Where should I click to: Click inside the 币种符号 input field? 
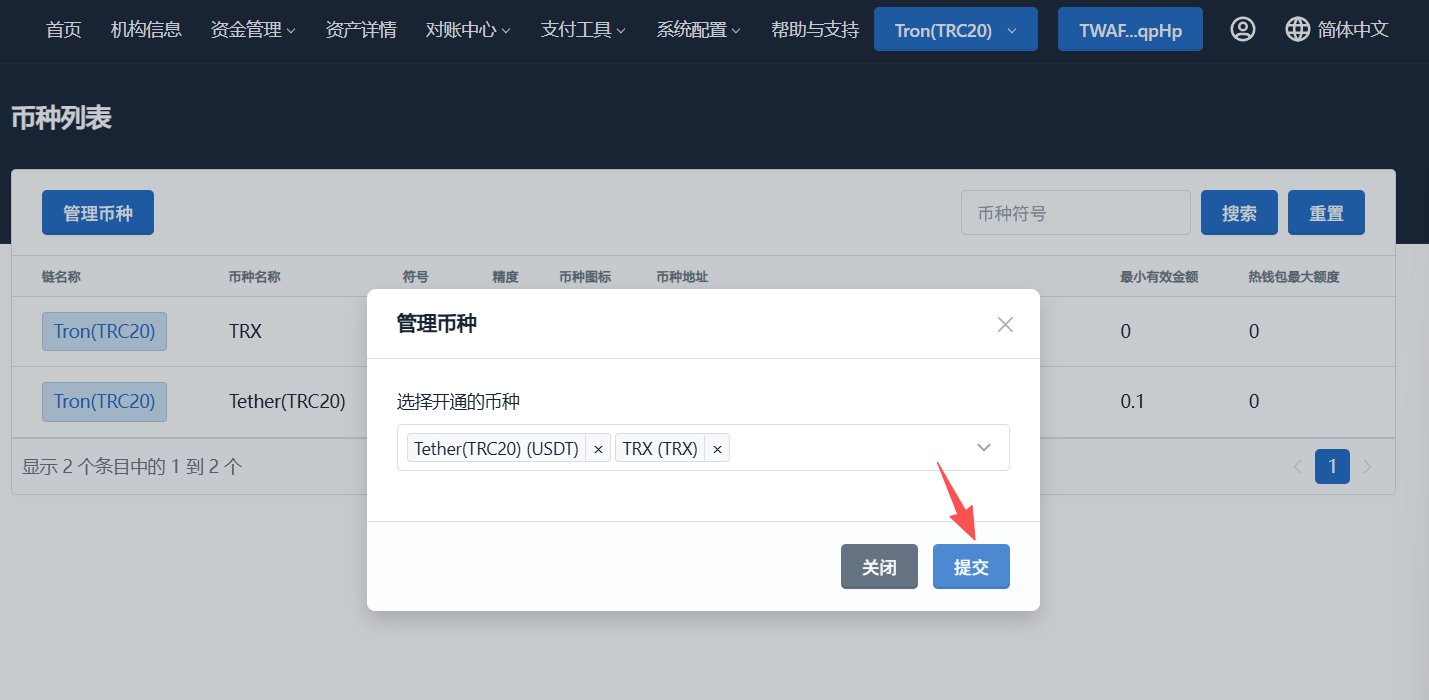pyautogui.click(x=1075, y=212)
